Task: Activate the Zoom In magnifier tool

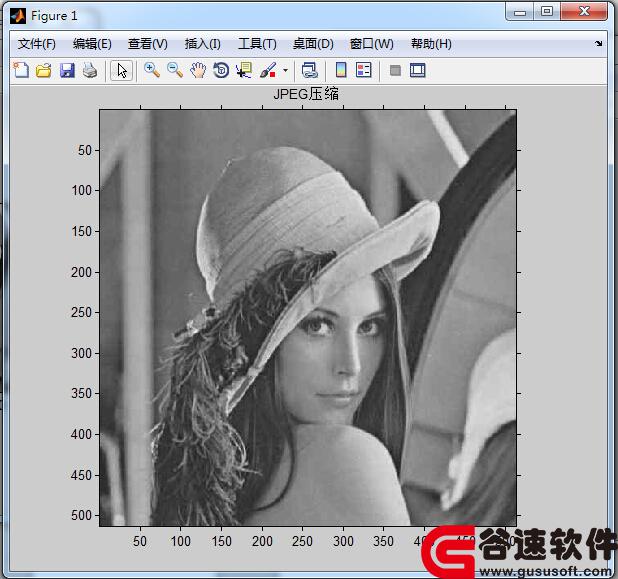Action: [152, 70]
